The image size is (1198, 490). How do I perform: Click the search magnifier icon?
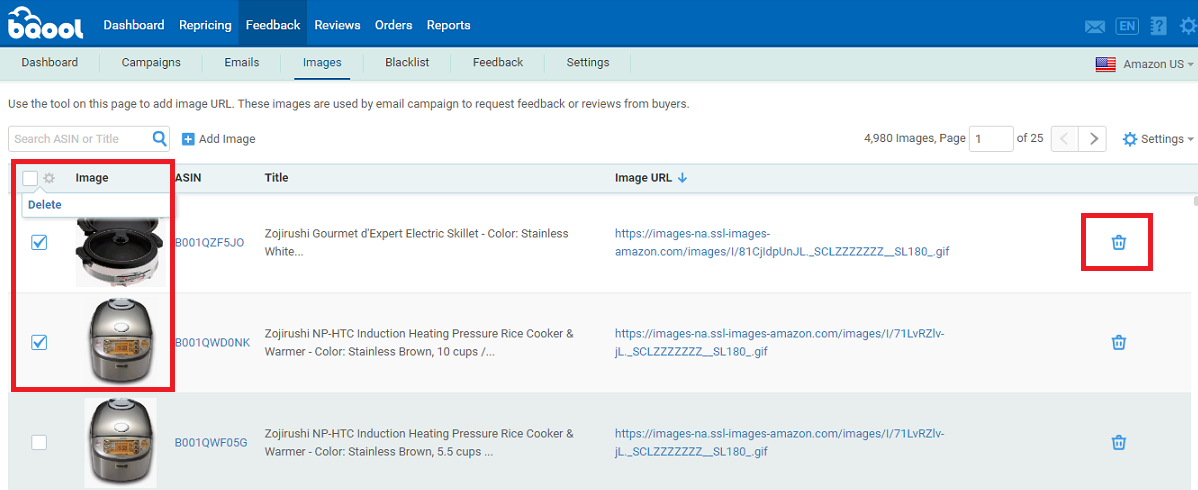point(160,138)
